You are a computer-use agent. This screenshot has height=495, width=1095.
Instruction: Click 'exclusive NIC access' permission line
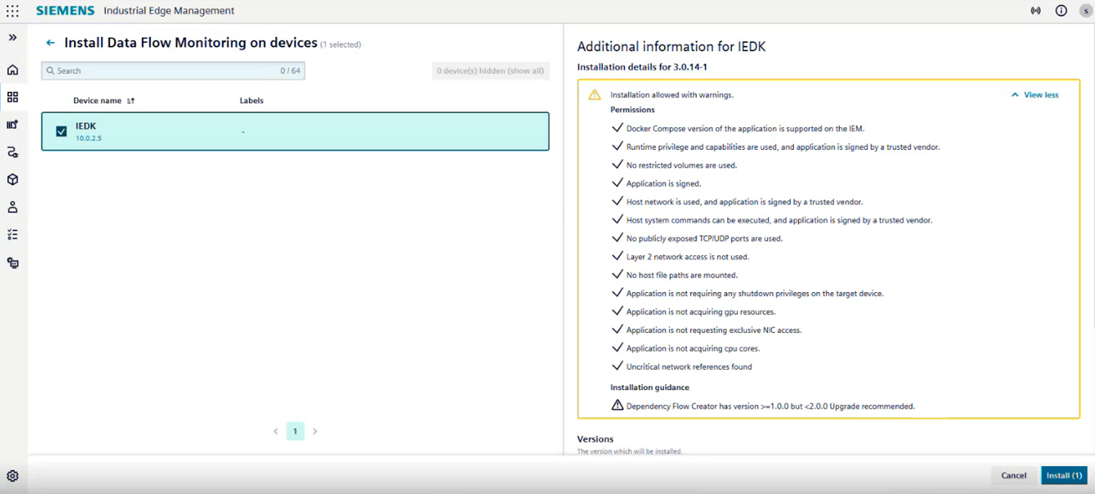(x=714, y=330)
